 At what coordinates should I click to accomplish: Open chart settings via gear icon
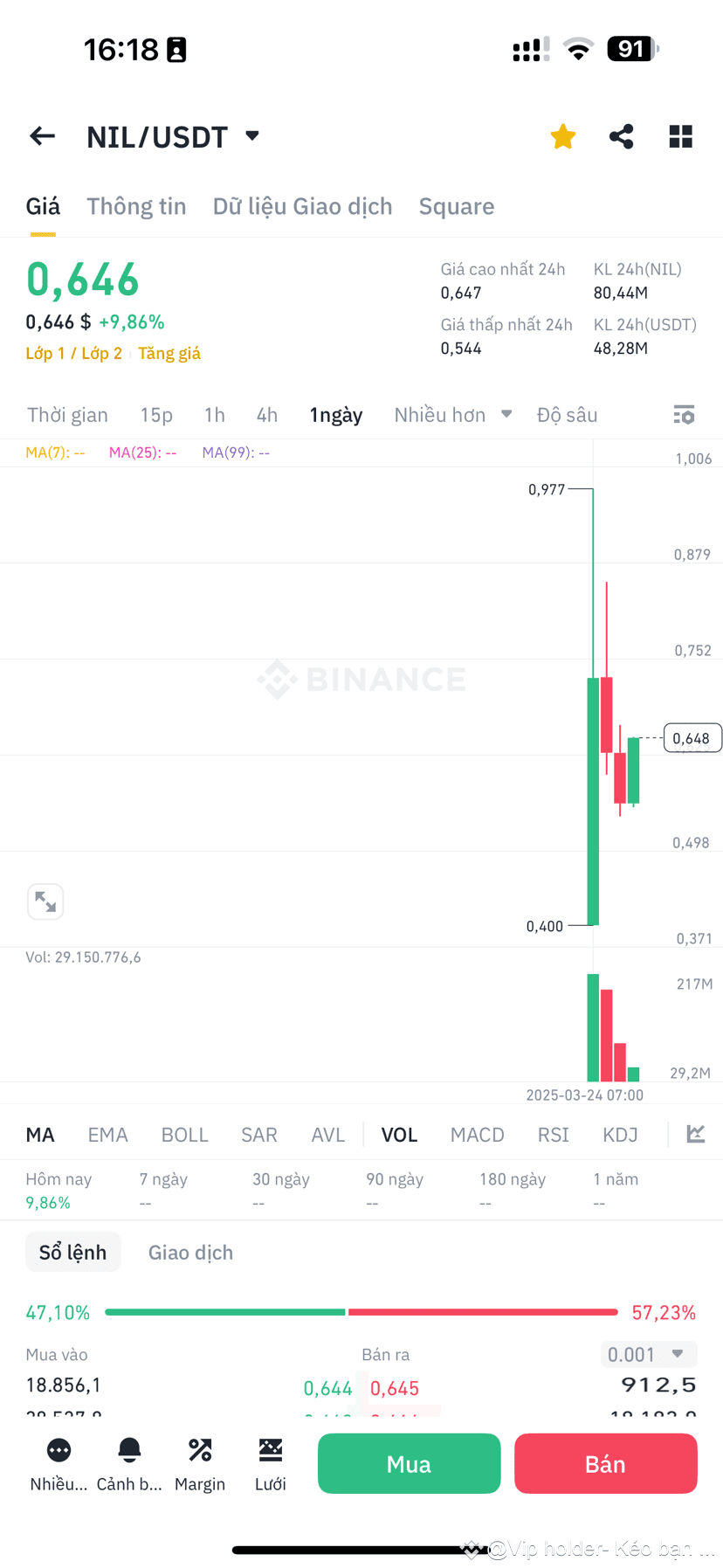coord(684,415)
